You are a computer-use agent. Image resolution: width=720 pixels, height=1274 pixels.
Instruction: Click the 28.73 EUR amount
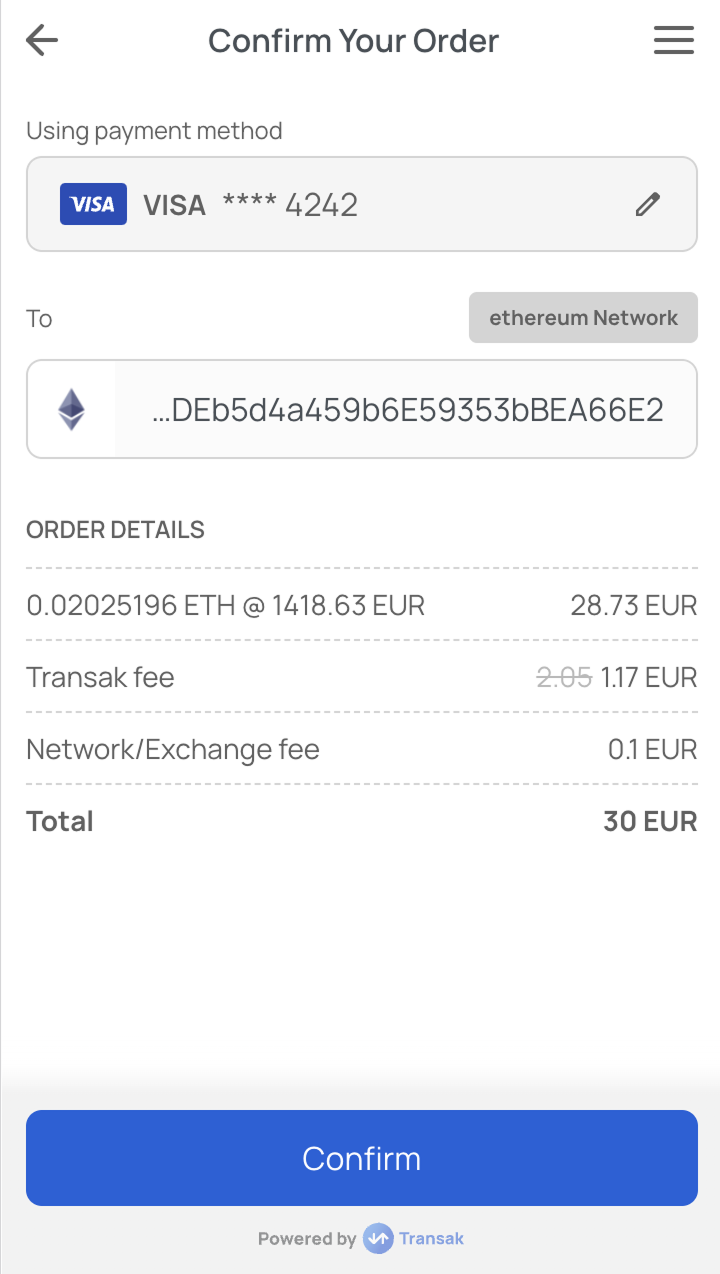point(634,605)
